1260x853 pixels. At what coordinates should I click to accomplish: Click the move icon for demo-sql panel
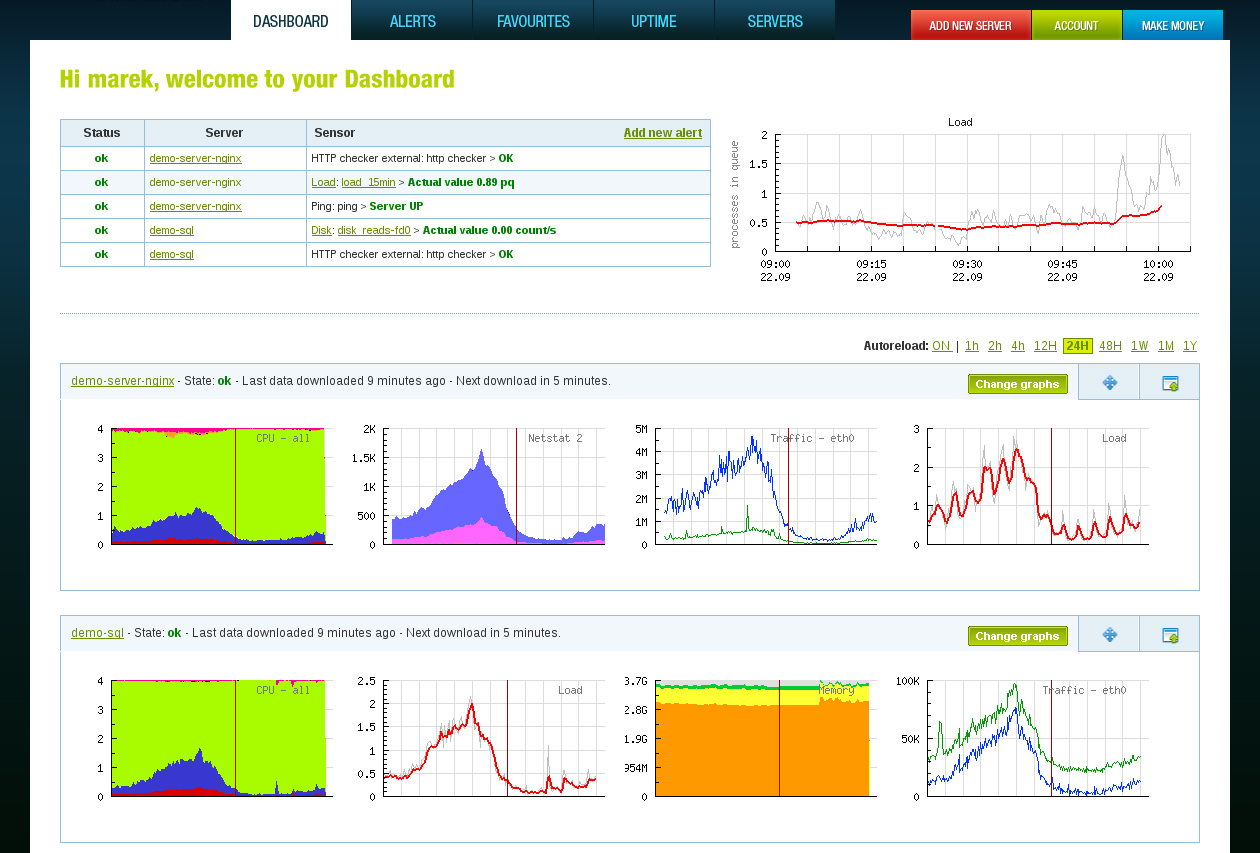[1109, 635]
